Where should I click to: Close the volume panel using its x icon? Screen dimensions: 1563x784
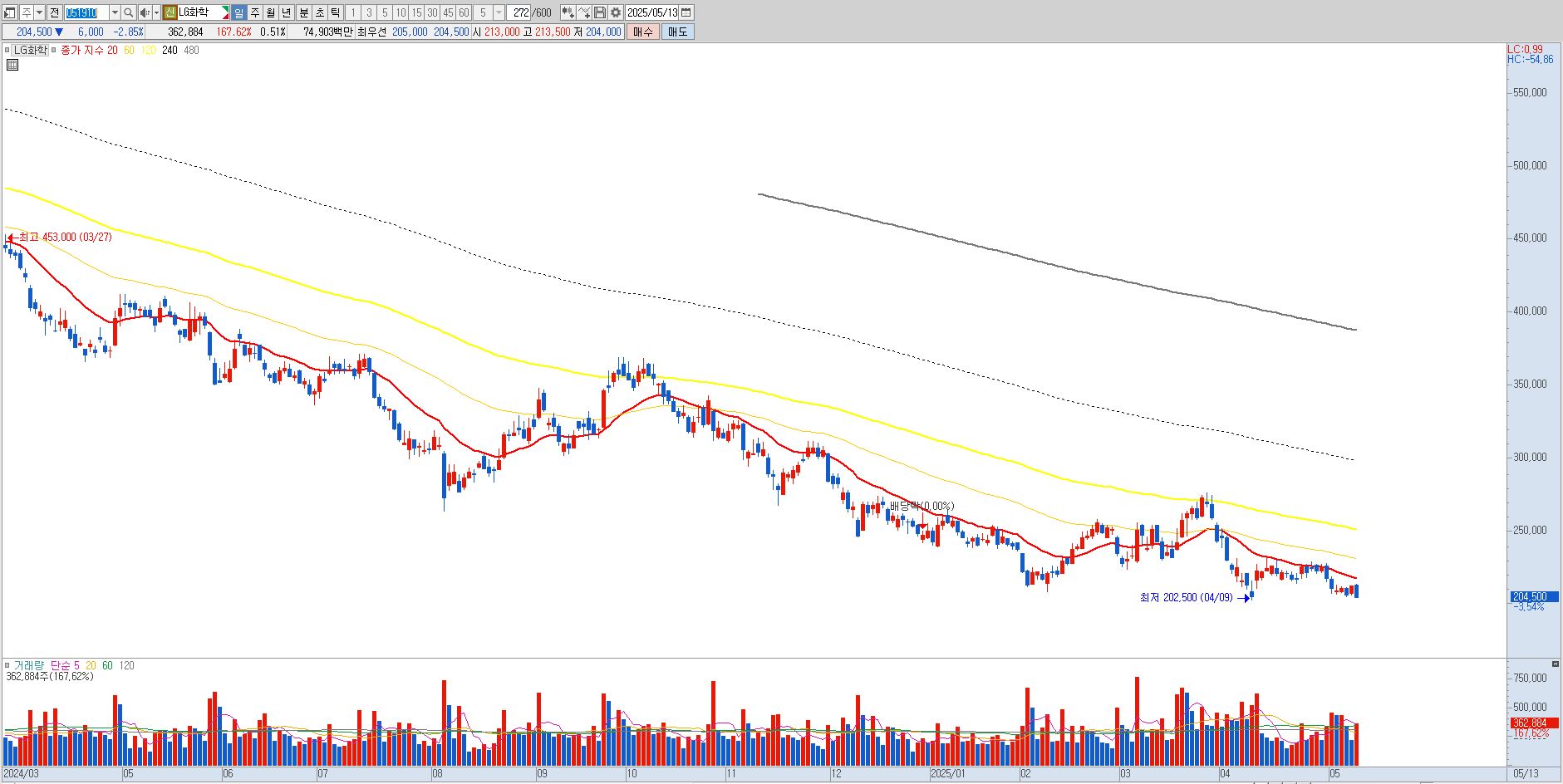pyautogui.click(x=1556, y=664)
